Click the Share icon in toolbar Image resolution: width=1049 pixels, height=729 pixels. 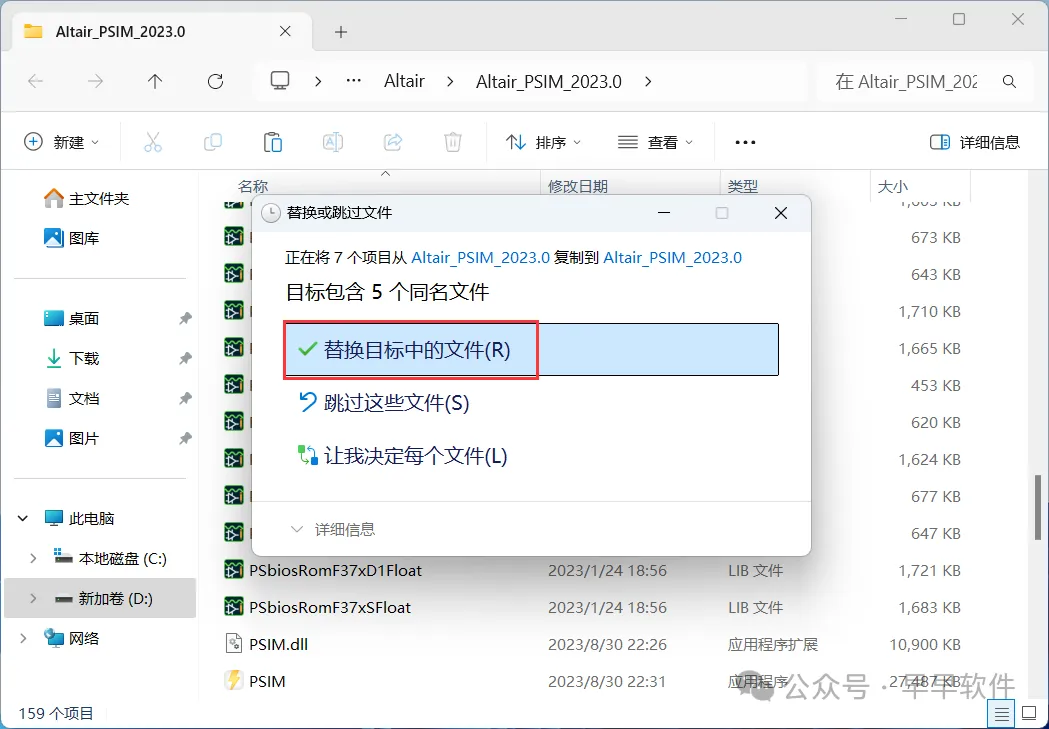[393, 142]
